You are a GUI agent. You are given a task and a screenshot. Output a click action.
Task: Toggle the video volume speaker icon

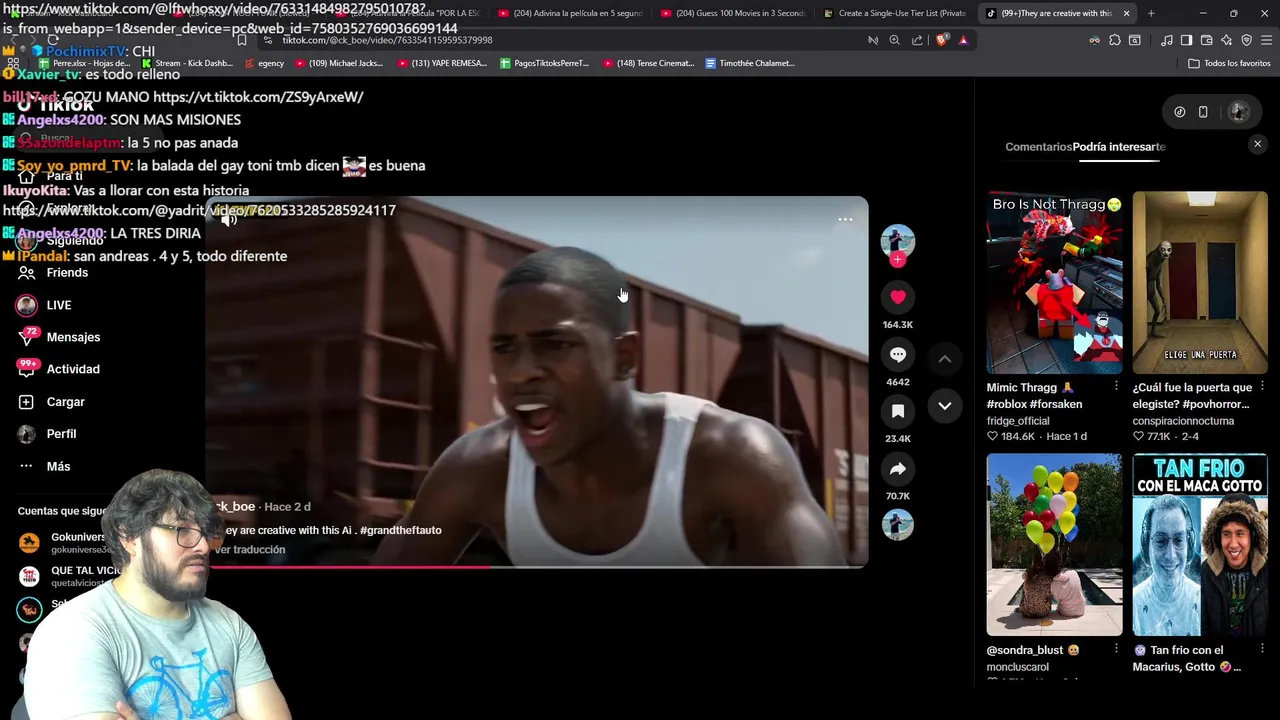click(x=229, y=219)
